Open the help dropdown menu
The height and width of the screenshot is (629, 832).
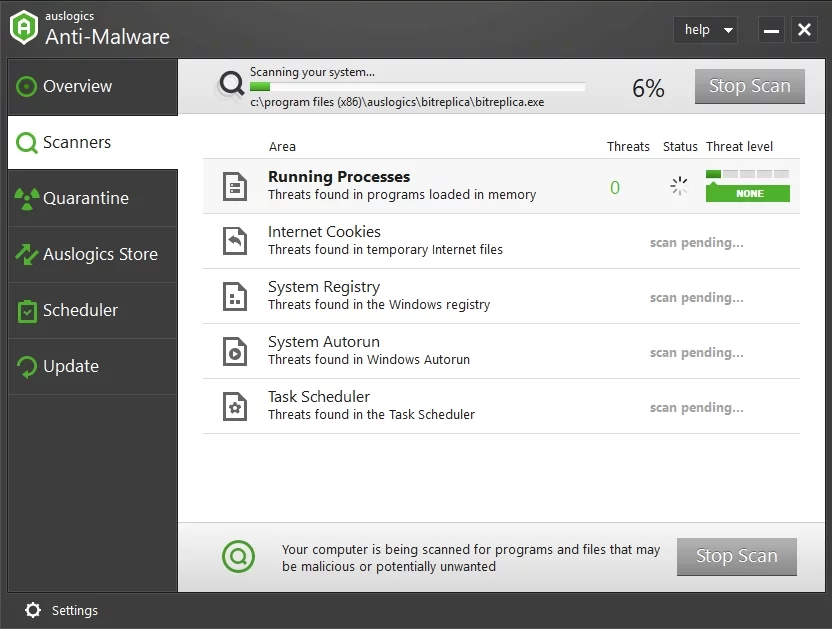pos(705,30)
